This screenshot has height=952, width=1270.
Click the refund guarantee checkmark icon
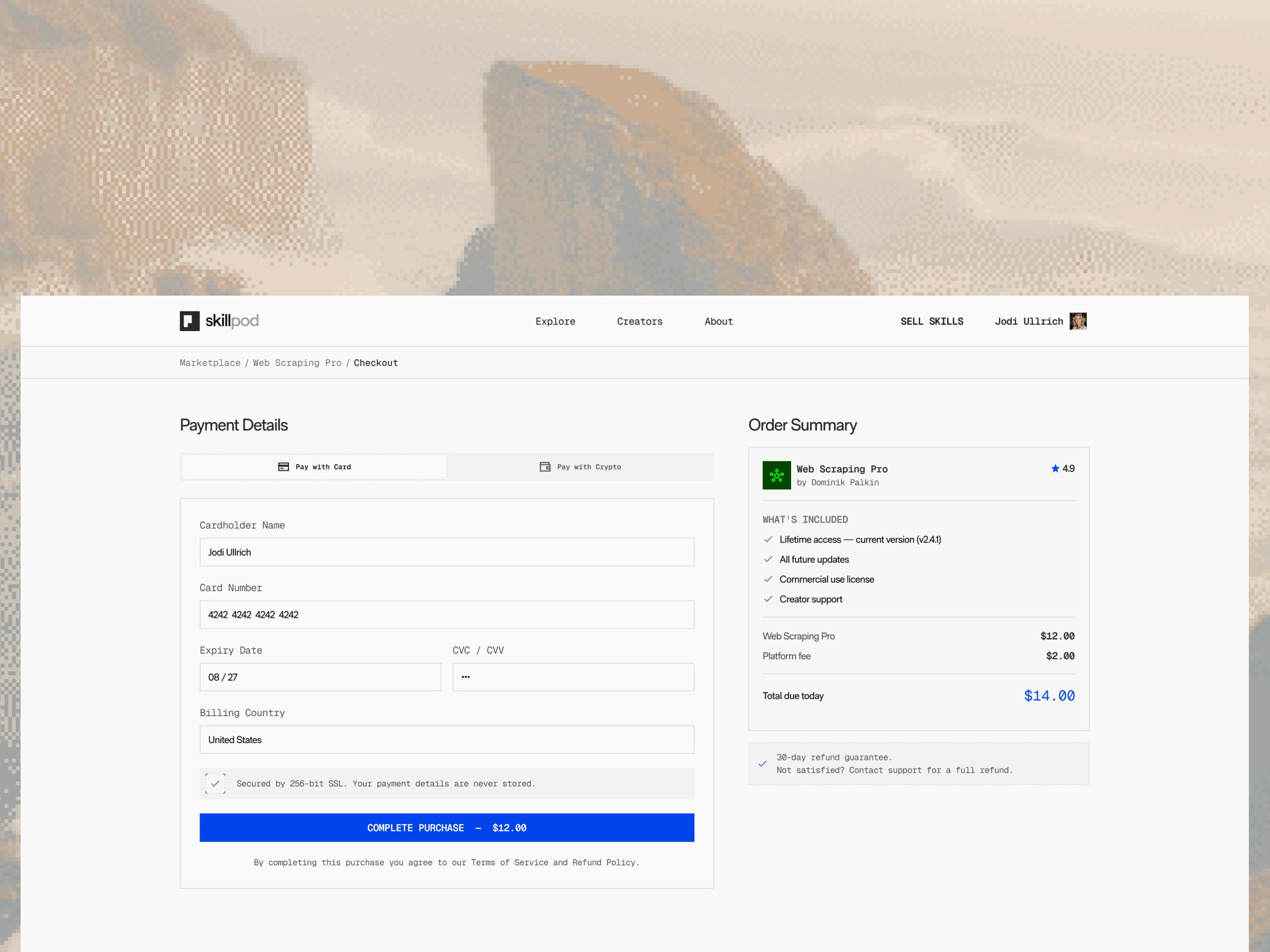(763, 764)
